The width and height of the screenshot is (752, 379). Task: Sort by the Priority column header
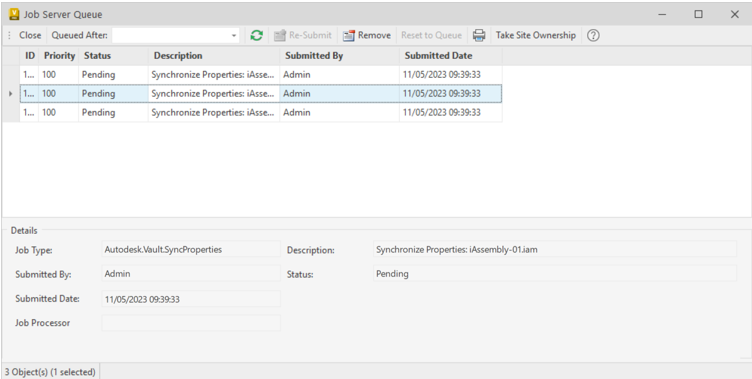[59, 56]
